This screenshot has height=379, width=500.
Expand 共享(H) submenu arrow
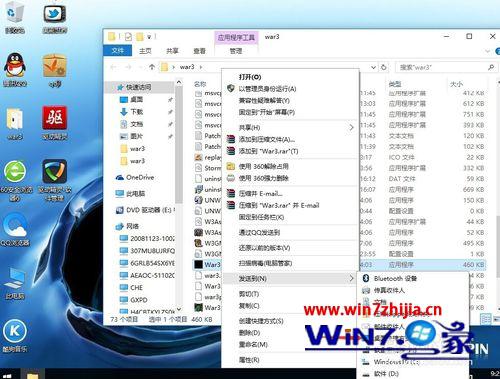click(351, 127)
